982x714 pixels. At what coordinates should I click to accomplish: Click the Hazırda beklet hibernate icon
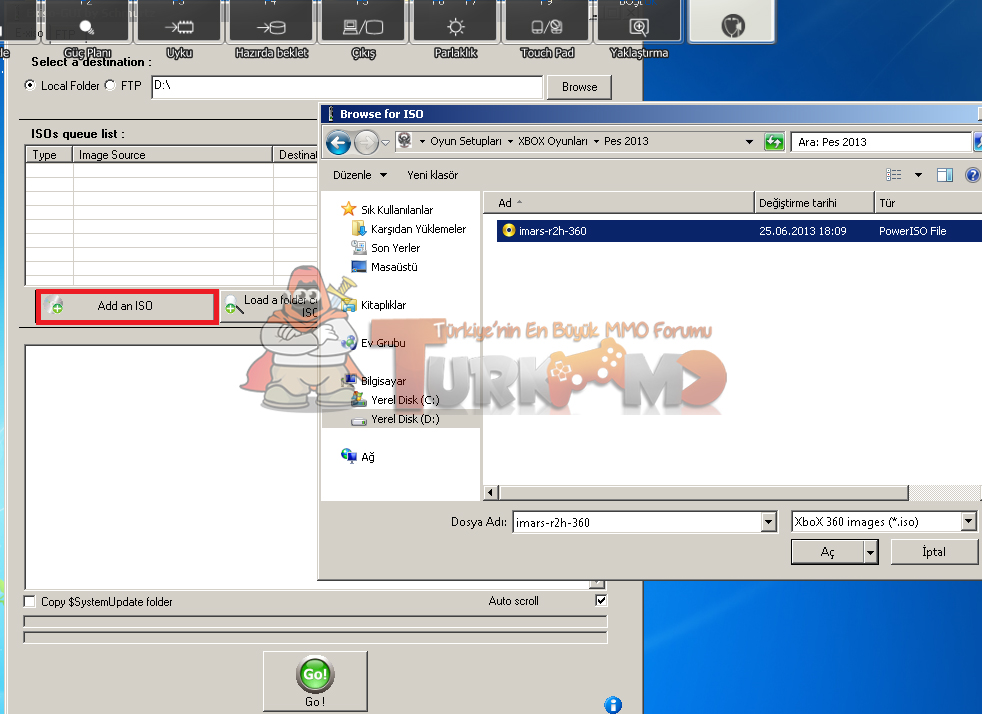(271, 27)
